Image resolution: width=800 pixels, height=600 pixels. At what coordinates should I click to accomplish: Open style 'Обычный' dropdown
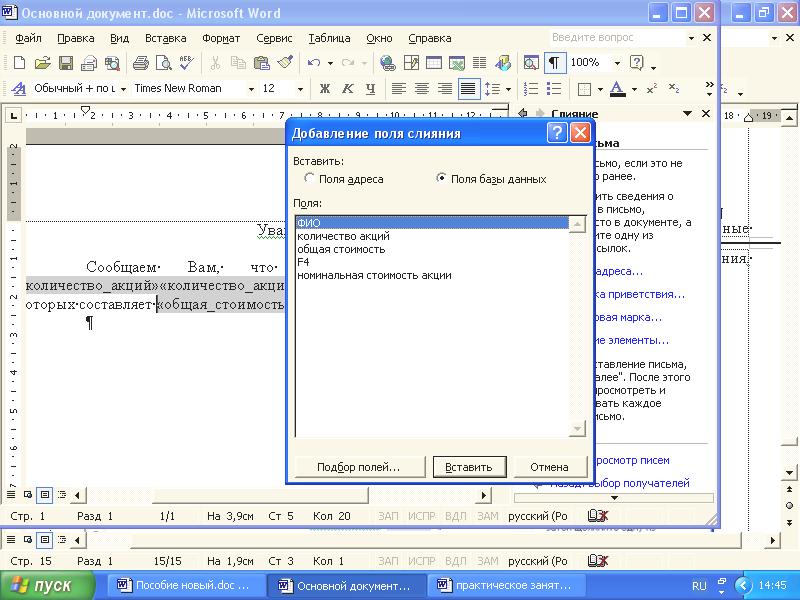[123, 89]
